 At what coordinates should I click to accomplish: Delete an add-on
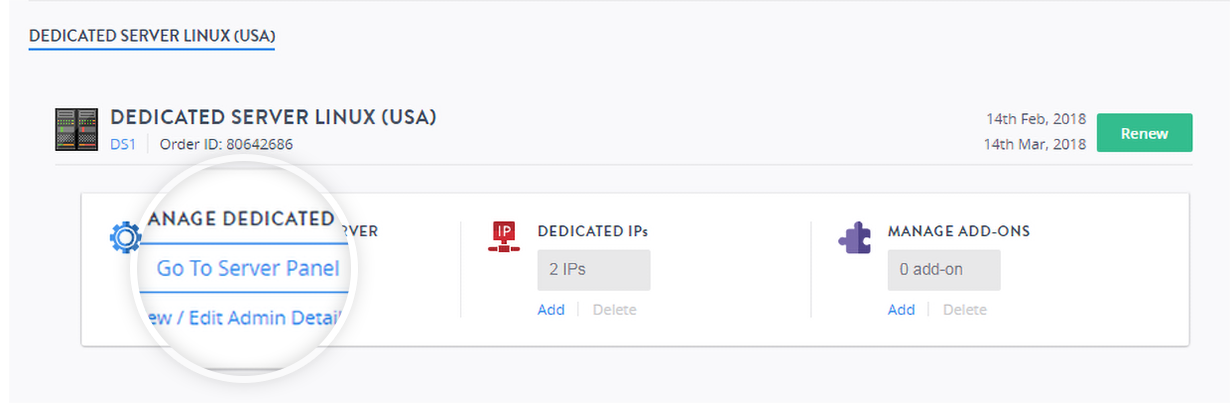[x=964, y=310]
